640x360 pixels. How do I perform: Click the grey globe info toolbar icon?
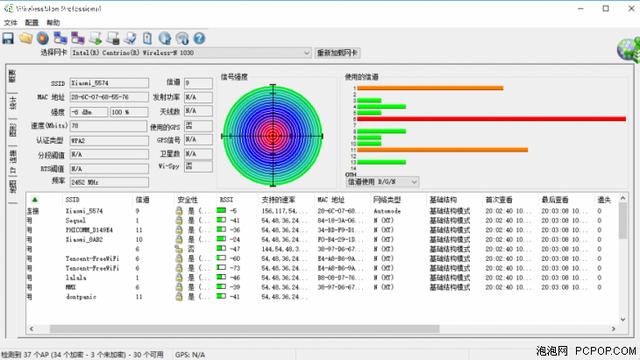click(x=182, y=38)
